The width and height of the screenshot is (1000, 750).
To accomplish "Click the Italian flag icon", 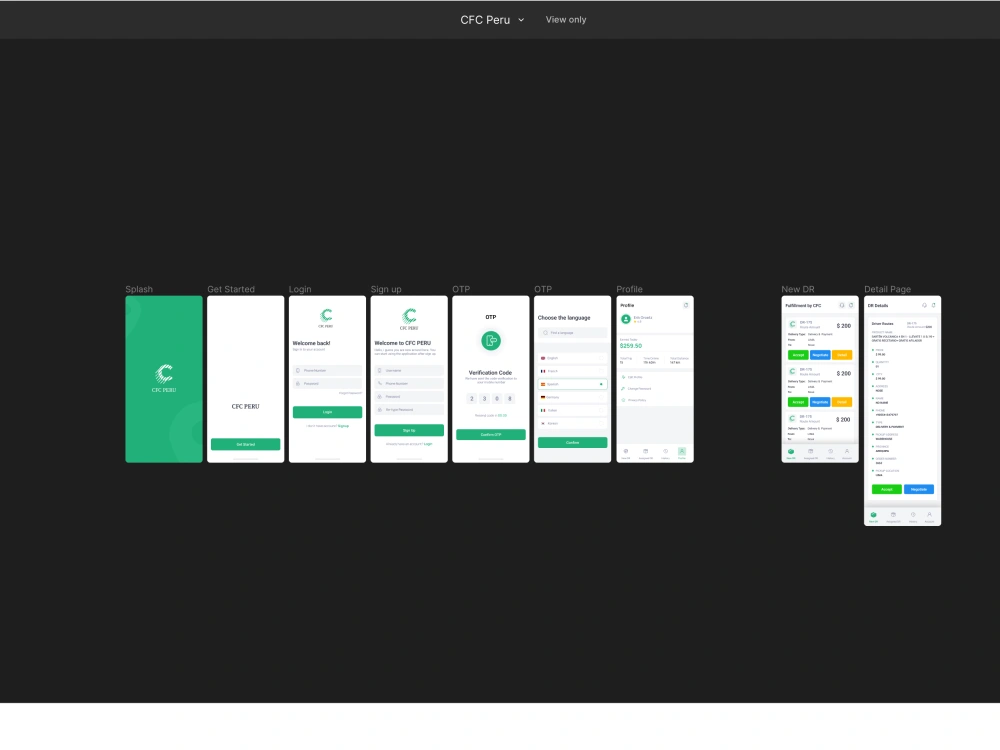I will click(543, 411).
